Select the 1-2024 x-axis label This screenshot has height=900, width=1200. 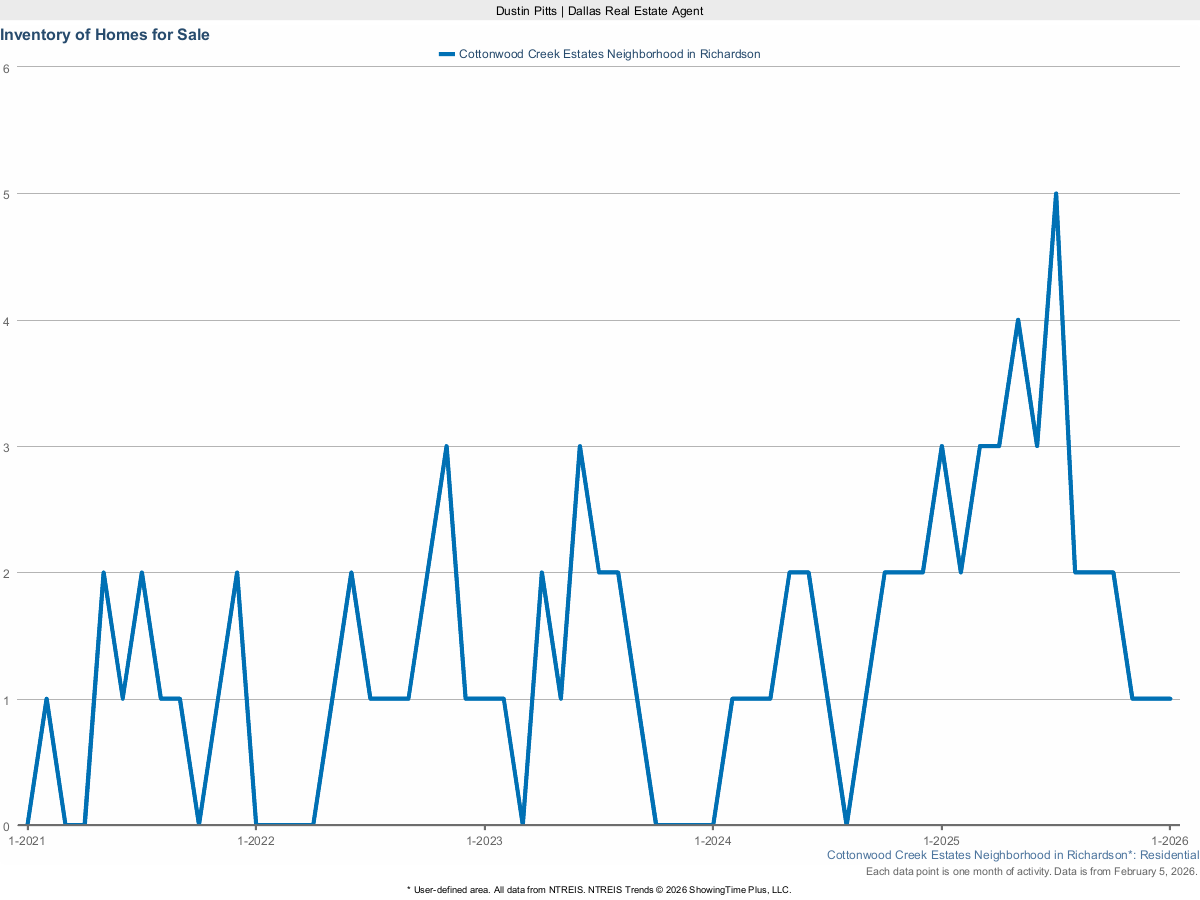click(x=713, y=840)
